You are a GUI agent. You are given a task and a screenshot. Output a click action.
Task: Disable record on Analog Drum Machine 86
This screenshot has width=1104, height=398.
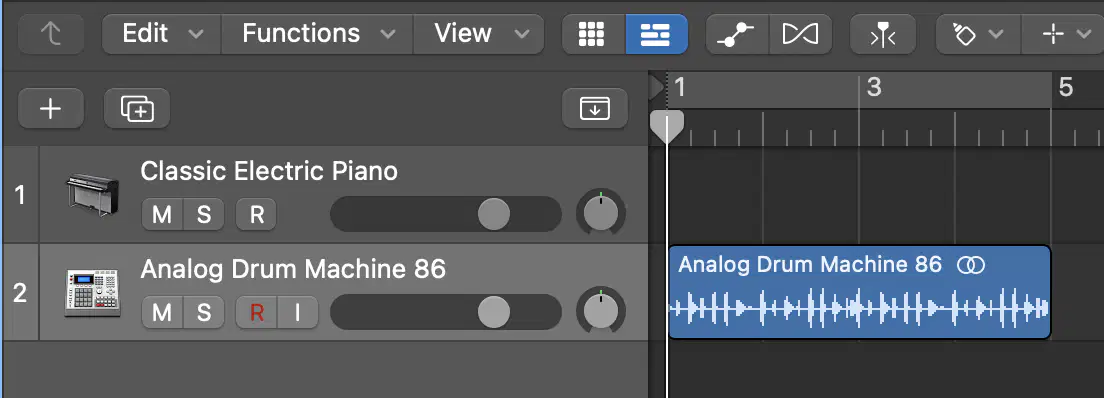pyautogui.click(x=256, y=313)
